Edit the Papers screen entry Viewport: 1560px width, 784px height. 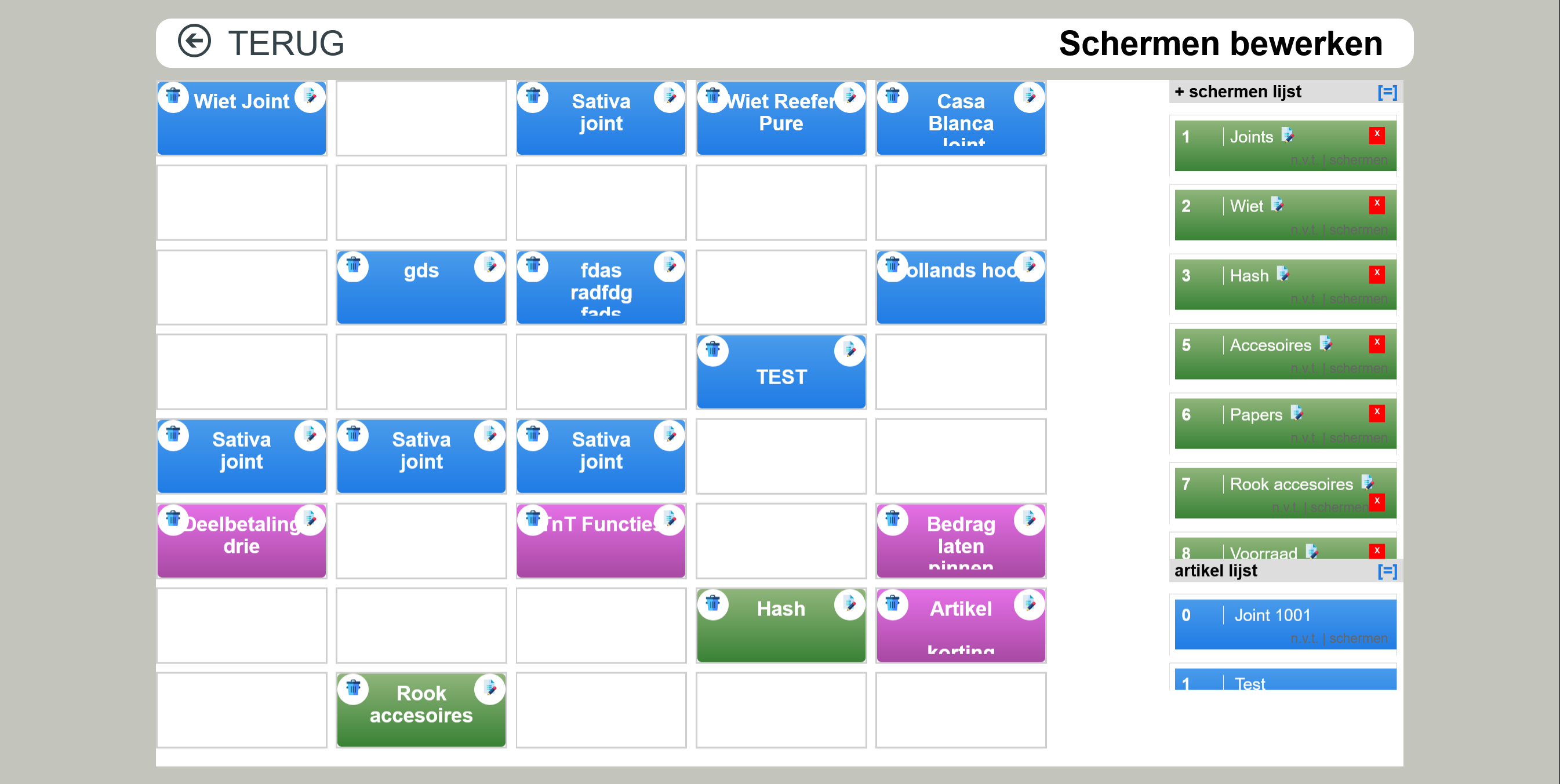click(x=1297, y=414)
